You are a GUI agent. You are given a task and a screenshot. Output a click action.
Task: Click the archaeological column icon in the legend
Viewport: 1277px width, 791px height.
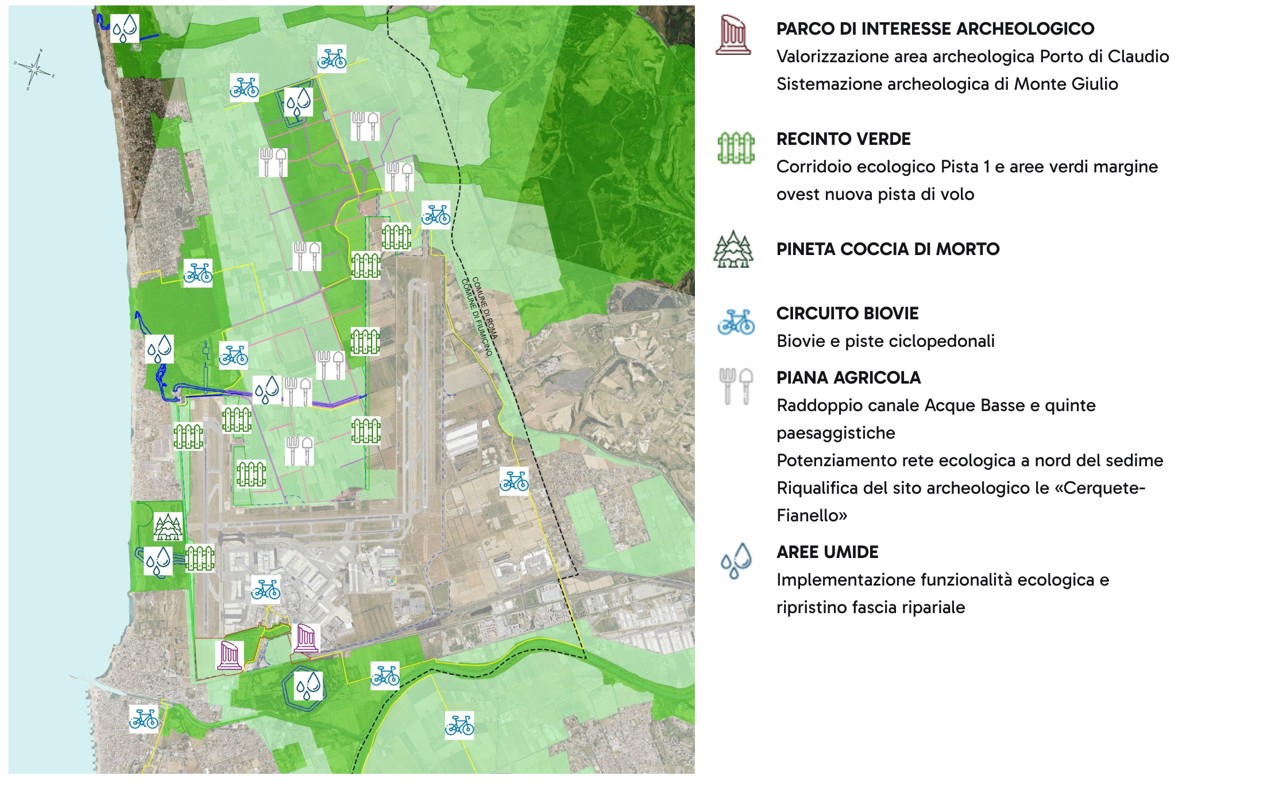(x=735, y=34)
